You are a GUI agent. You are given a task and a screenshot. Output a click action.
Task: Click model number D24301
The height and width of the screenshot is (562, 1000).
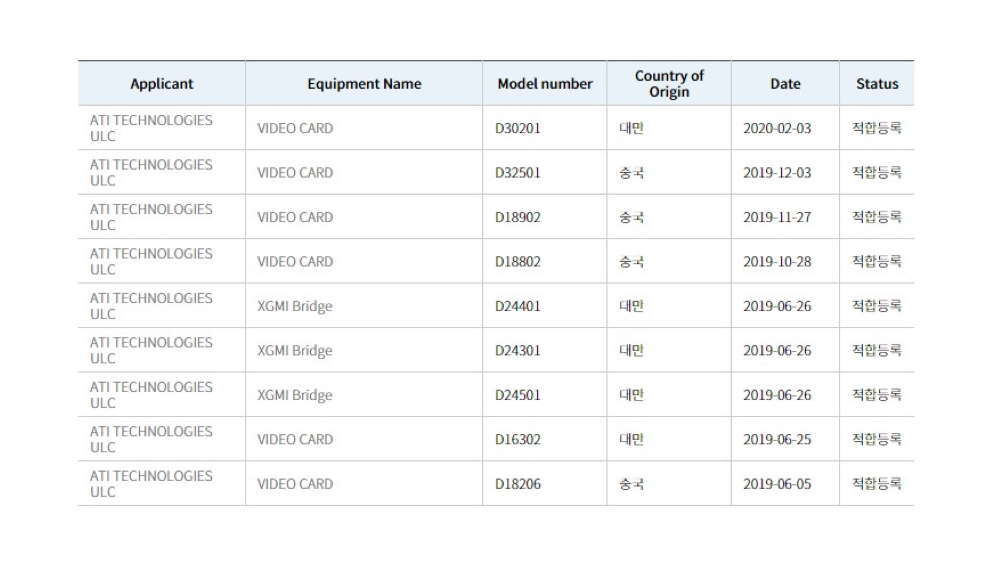518,350
